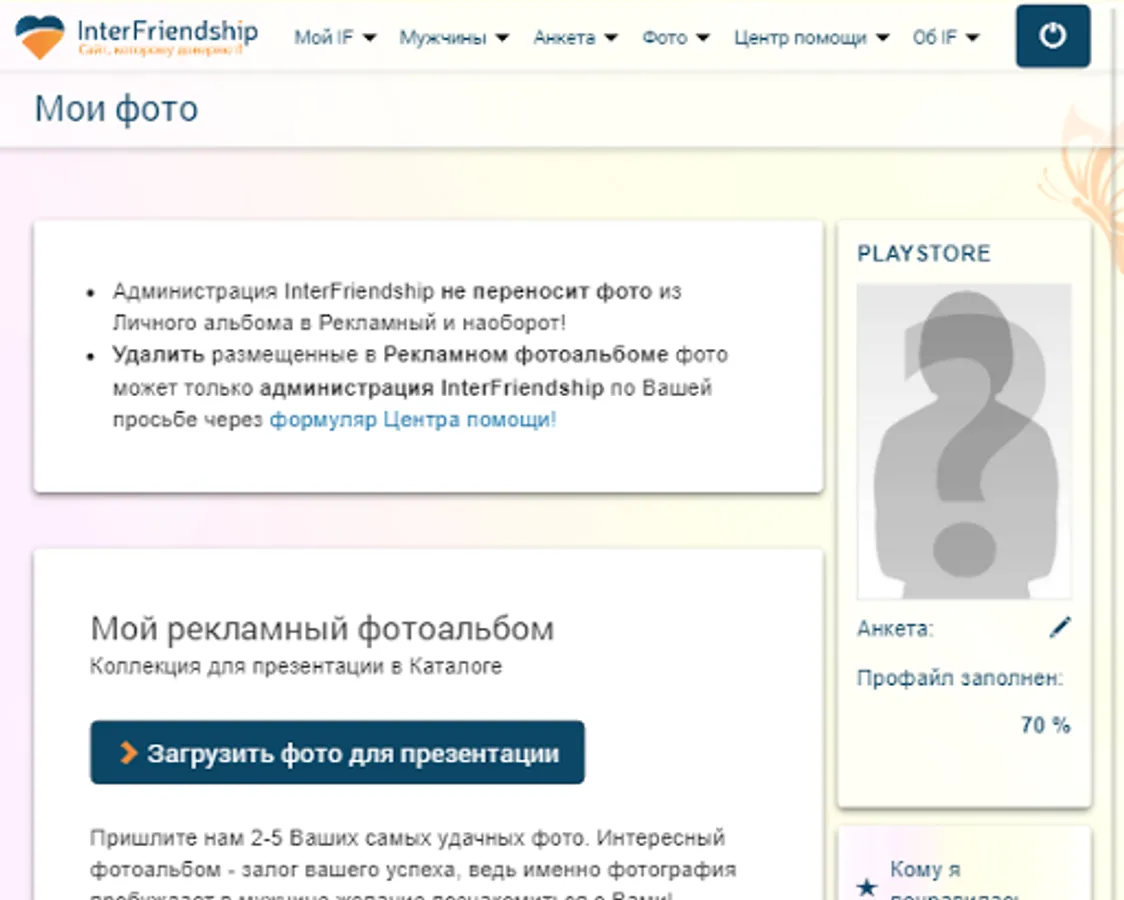
Task: Expand the Фото dropdown arrow
Action: 703,37
